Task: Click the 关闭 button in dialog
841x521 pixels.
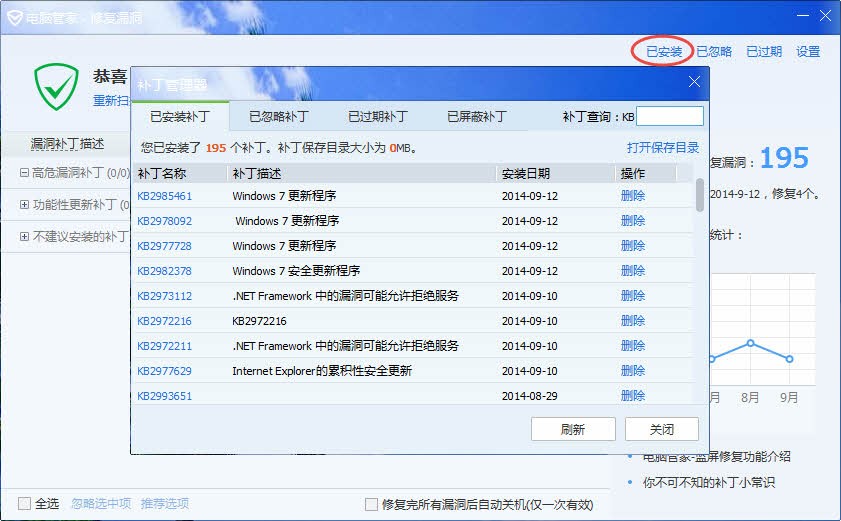Action: pos(661,429)
